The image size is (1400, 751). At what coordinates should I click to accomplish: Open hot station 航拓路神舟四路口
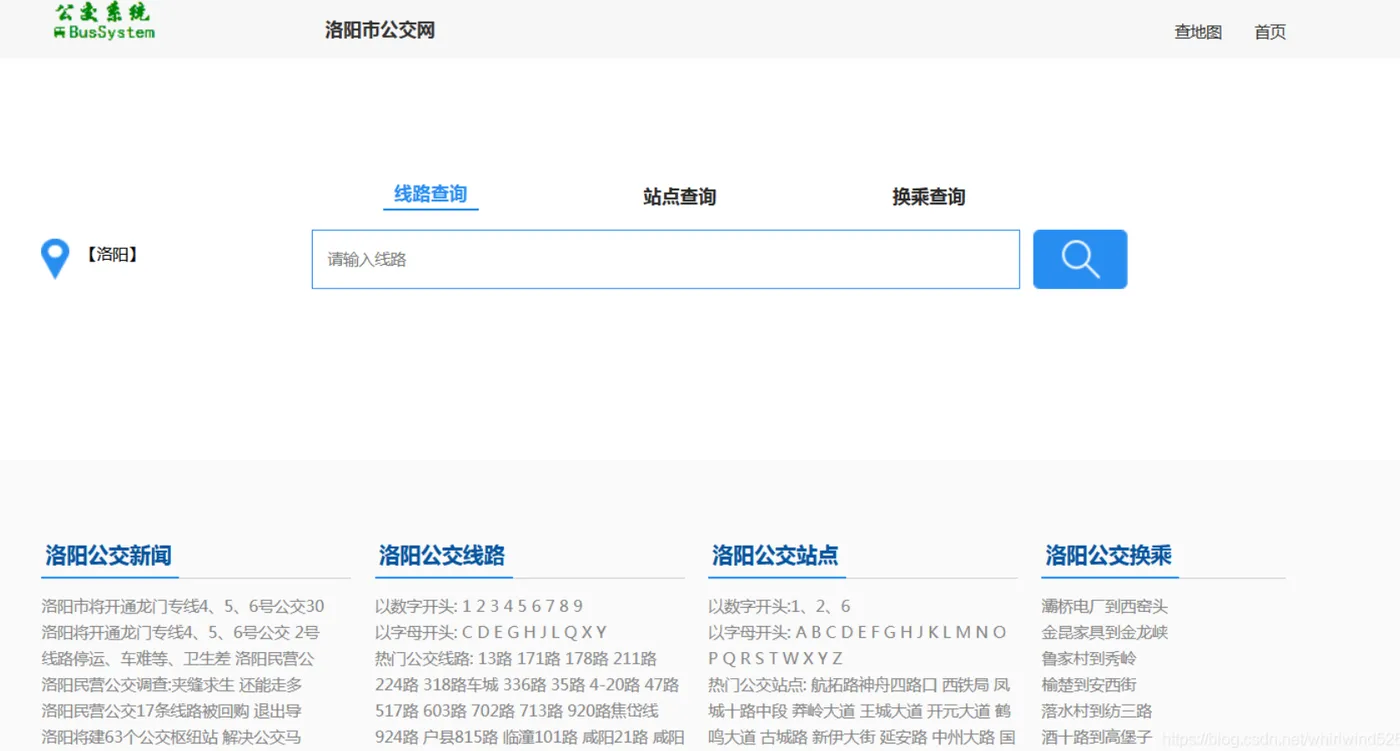coord(875,685)
